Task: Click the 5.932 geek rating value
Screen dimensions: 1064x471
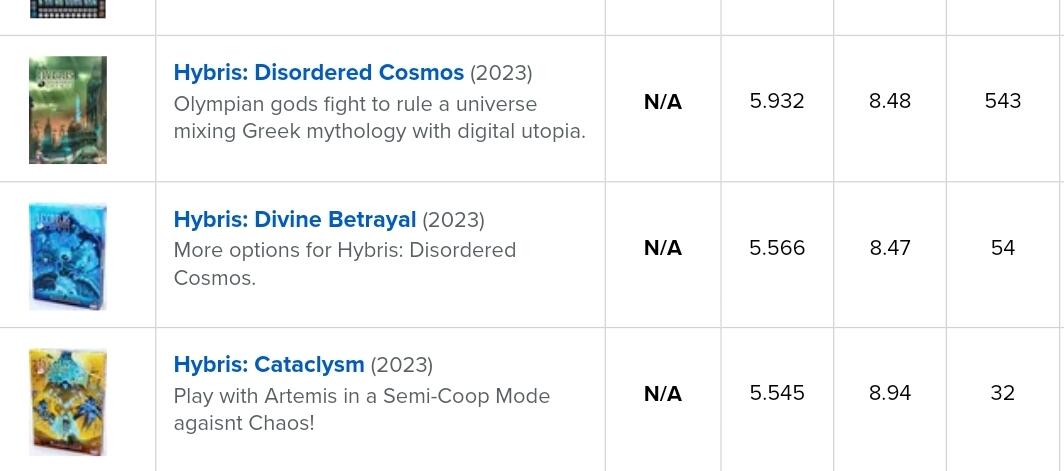Action: point(777,101)
